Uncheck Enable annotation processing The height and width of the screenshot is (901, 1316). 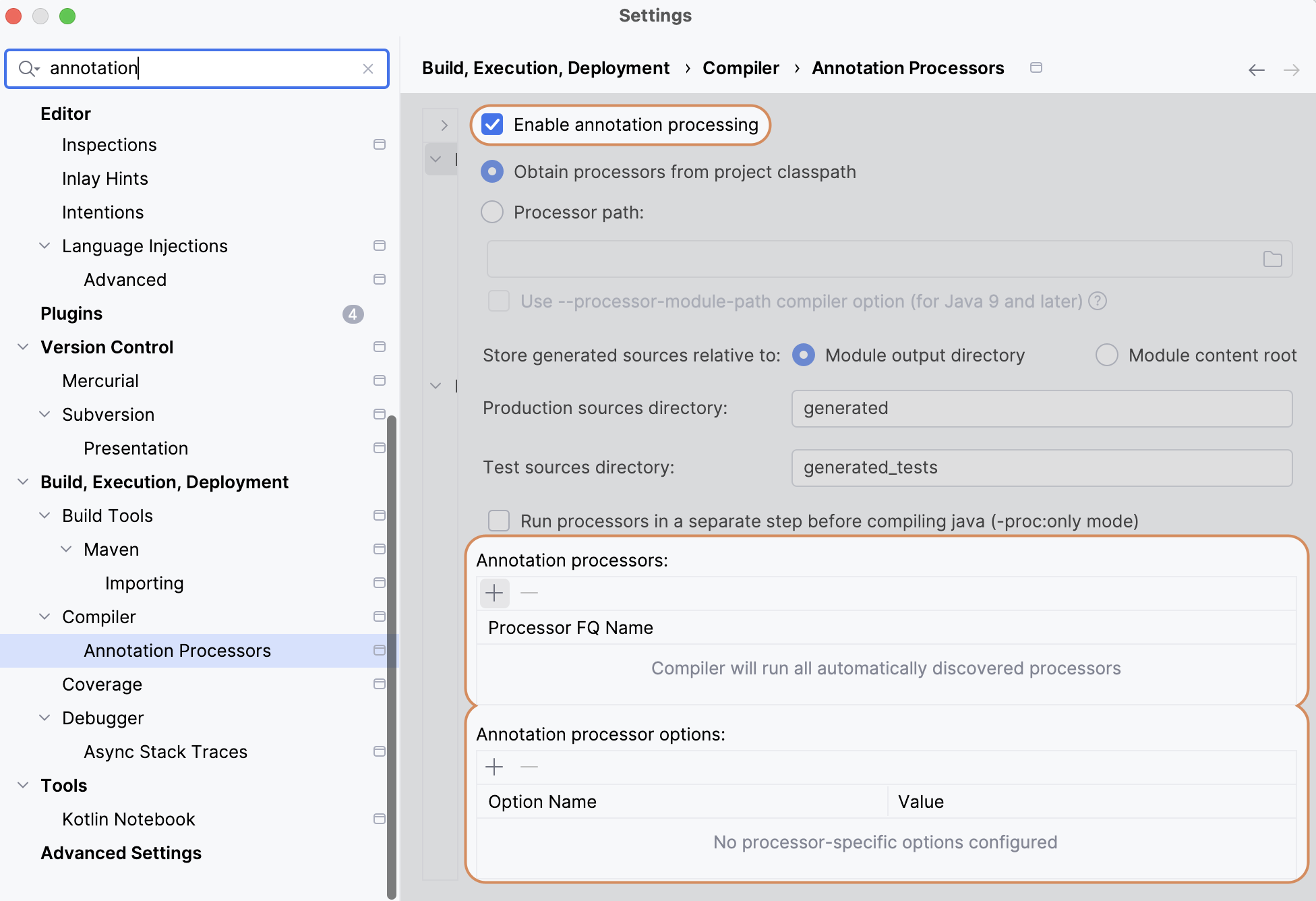pos(491,124)
